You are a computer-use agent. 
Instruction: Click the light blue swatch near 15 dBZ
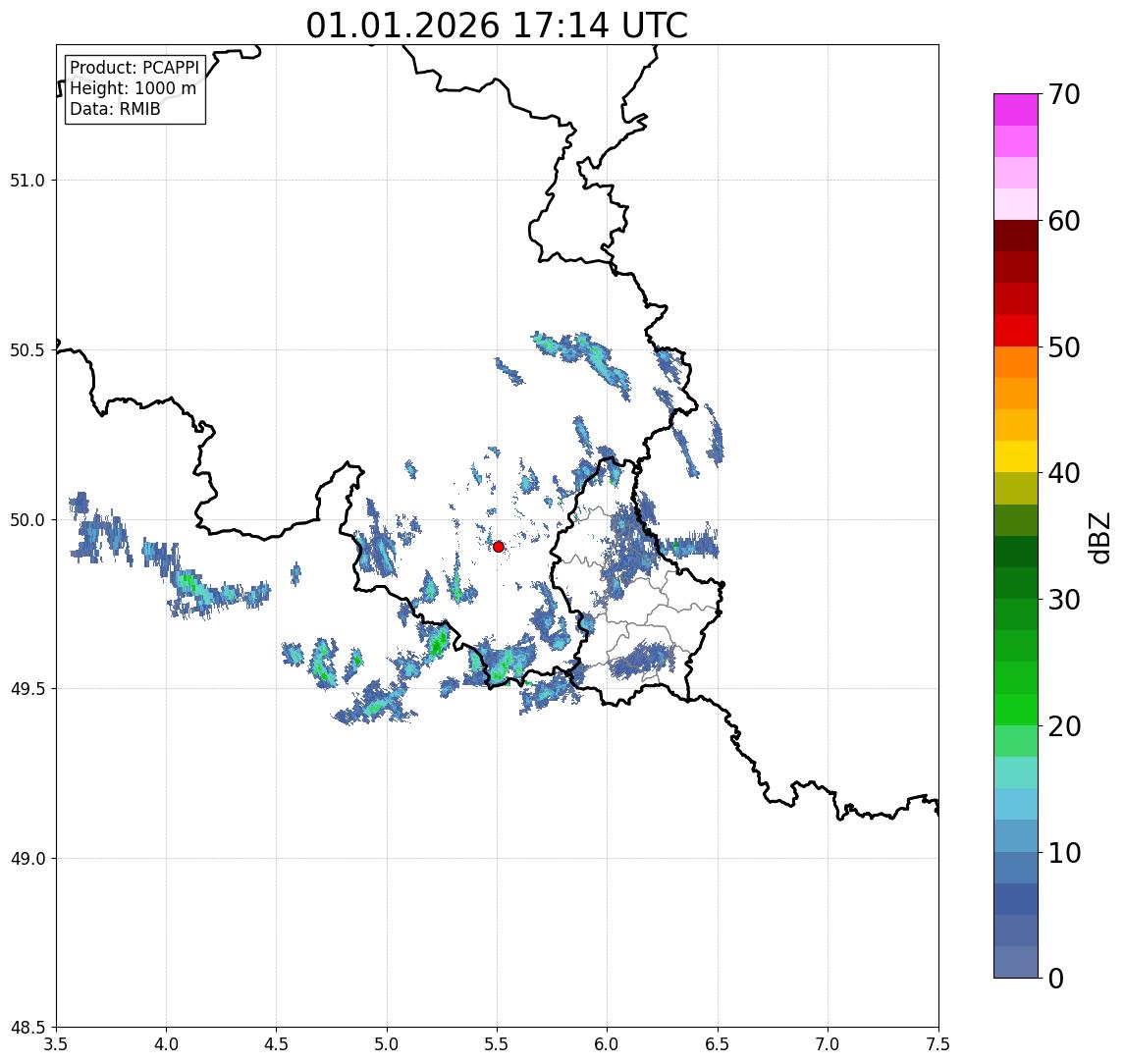[x=1016, y=804]
